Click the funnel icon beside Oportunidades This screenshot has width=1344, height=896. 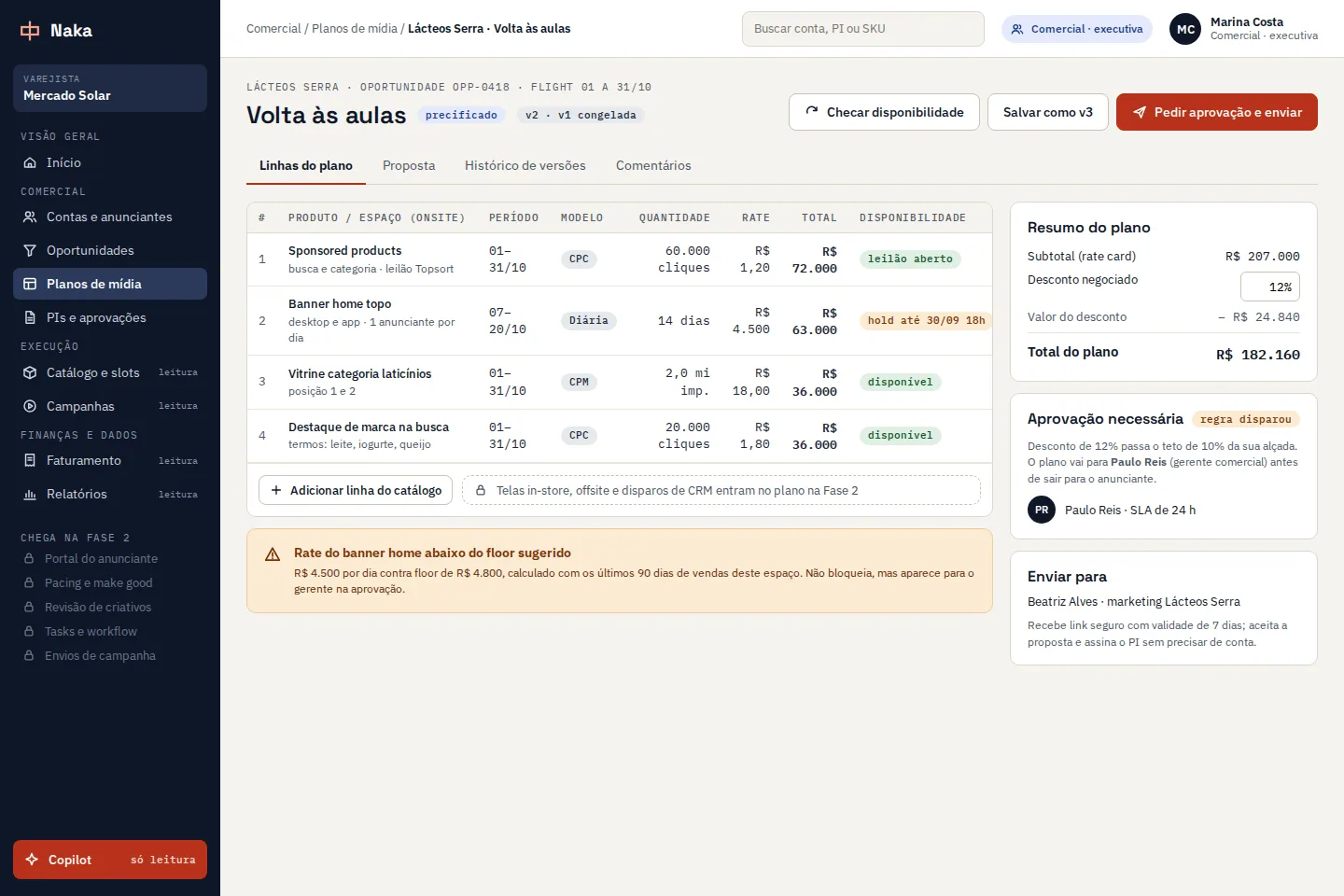(30, 250)
